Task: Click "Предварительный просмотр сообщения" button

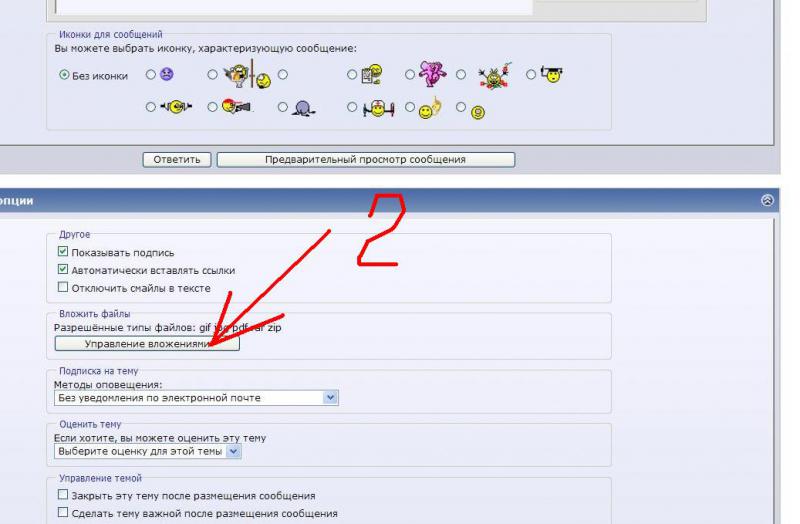Action: point(365,159)
